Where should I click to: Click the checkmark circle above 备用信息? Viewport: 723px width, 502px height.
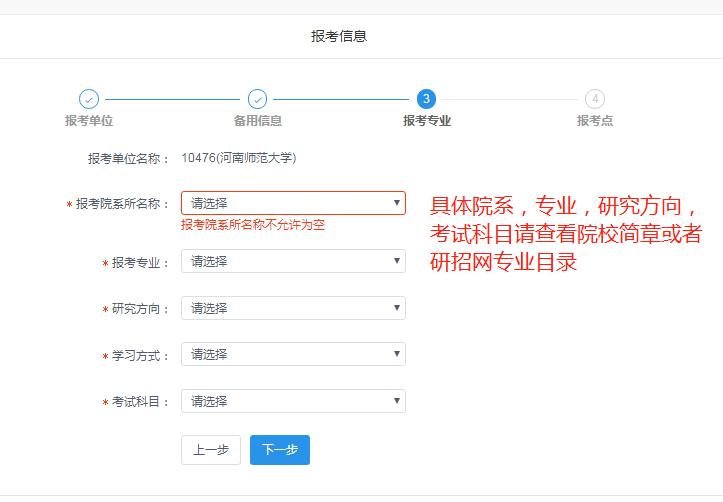coord(257,99)
